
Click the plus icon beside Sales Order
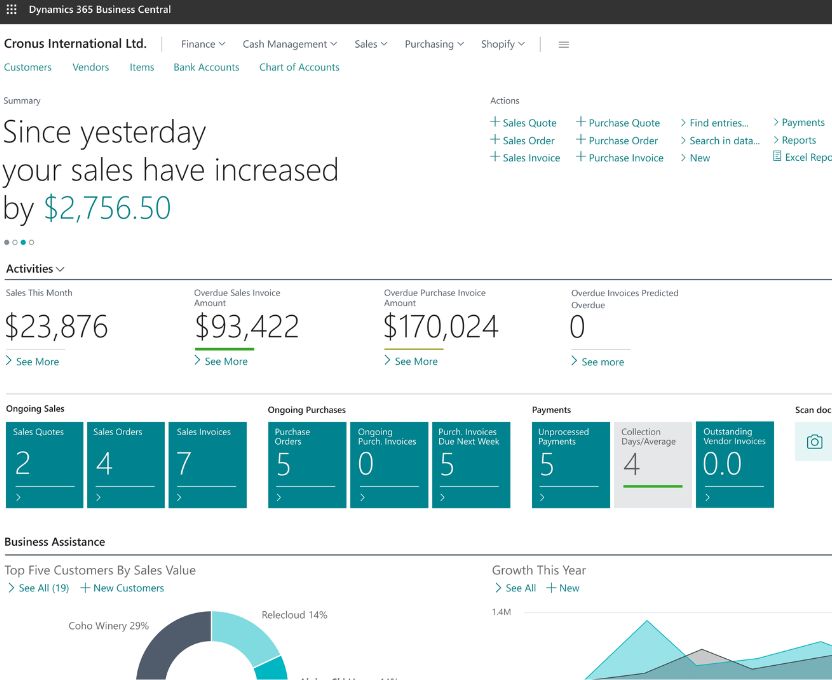495,140
